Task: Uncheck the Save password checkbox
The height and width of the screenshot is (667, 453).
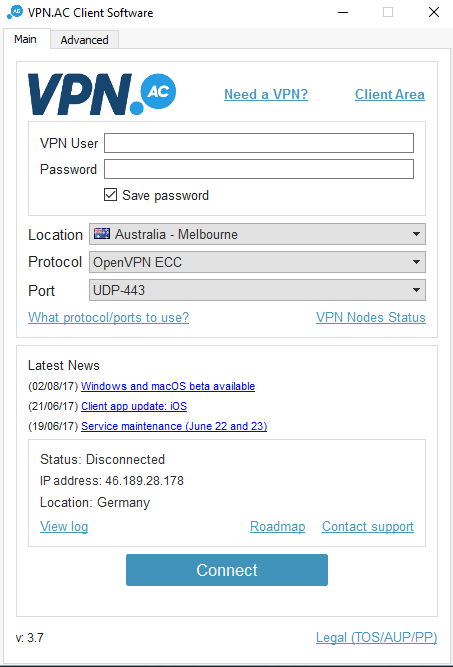Action: tap(110, 195)
